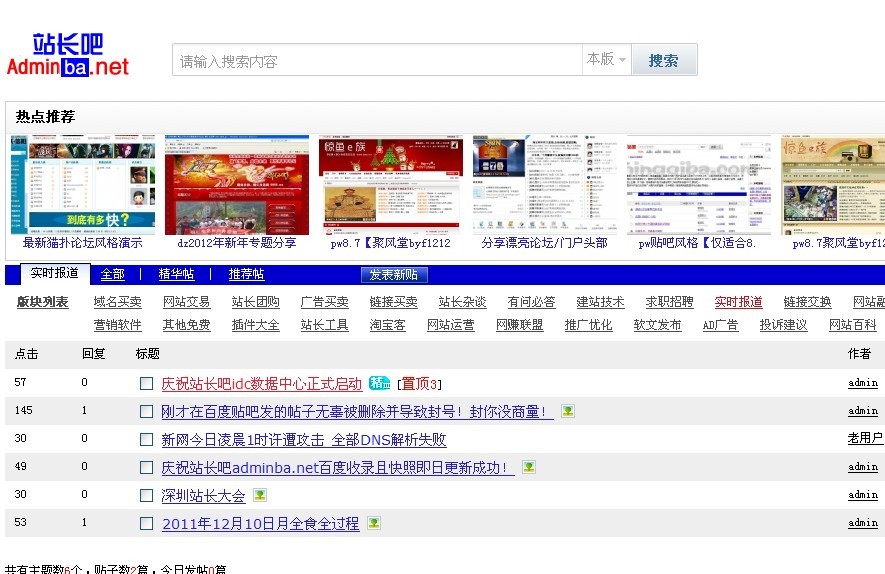Open the 站长杂谈 board
The height and width of the screenshot is (574, 885).
click(x=462, y=302)
